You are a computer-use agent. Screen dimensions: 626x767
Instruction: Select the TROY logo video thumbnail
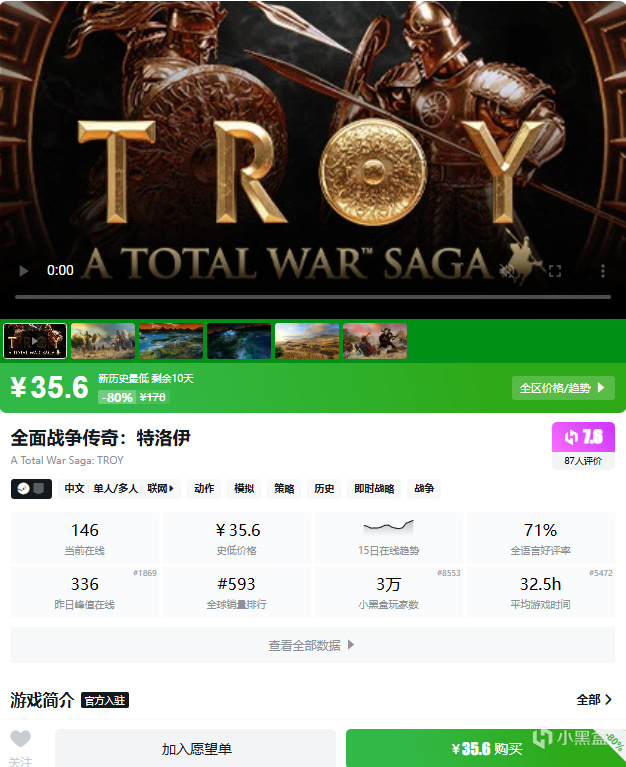click(35, 341)
